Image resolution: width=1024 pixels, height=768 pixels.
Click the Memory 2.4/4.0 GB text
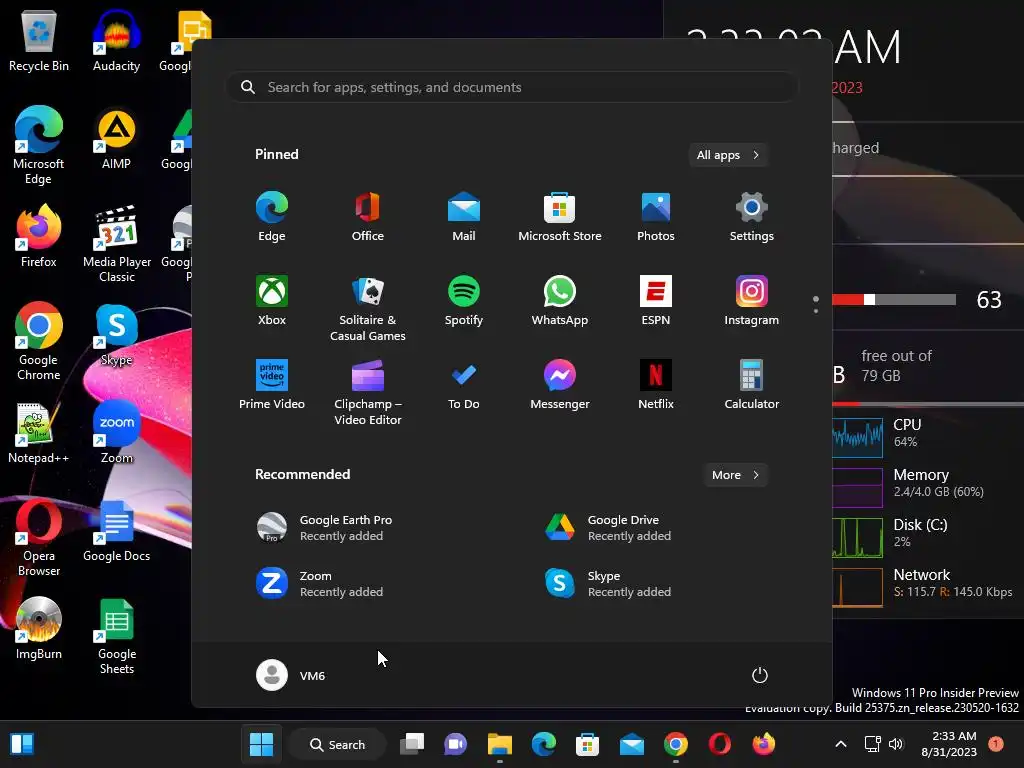[x=938, y=492]
